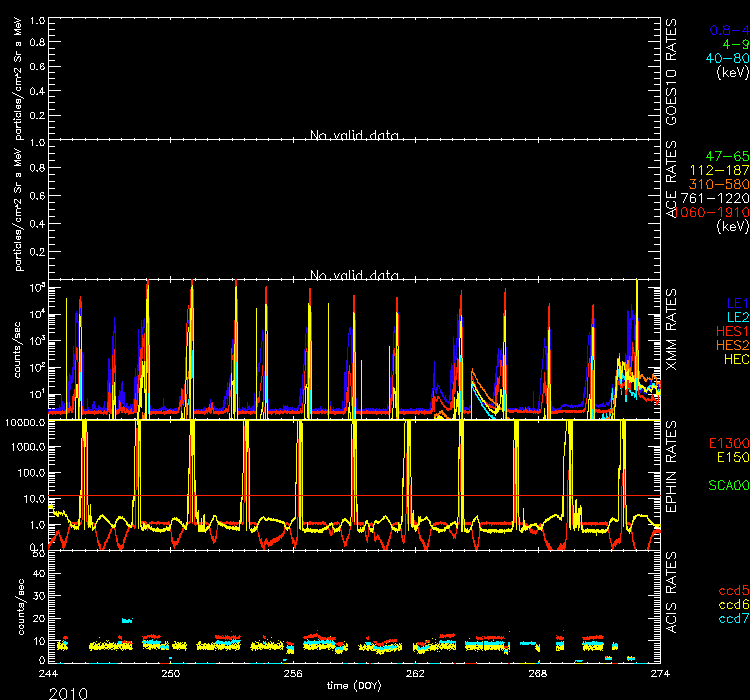This screenshot has height=700, width=750.
Task: Select the 310-580 ACE legend entry
Action: [x=721, y=185]
